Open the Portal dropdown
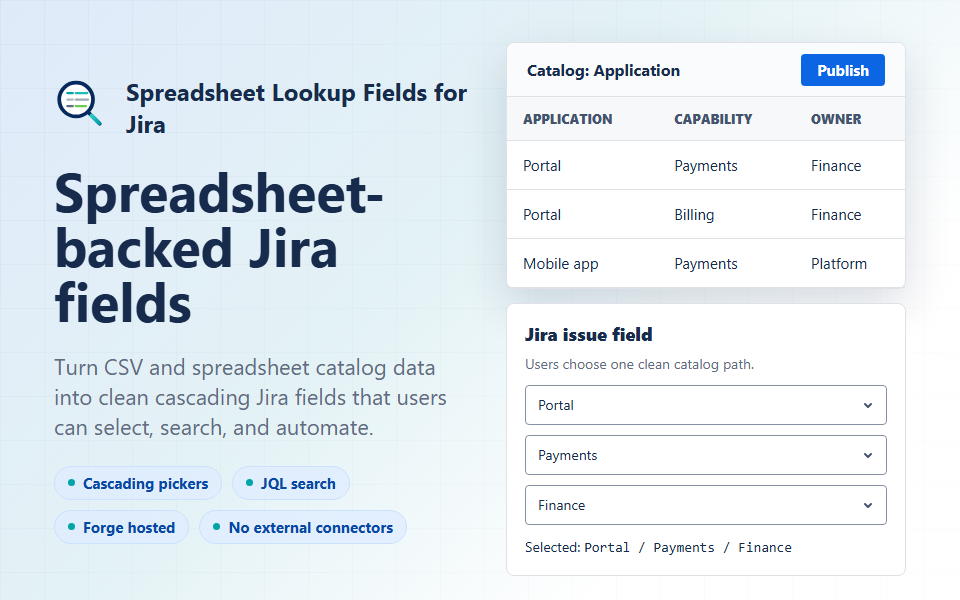Image resolution: width=960 pixels, height=600 pixels. click(x=705, y=405)
